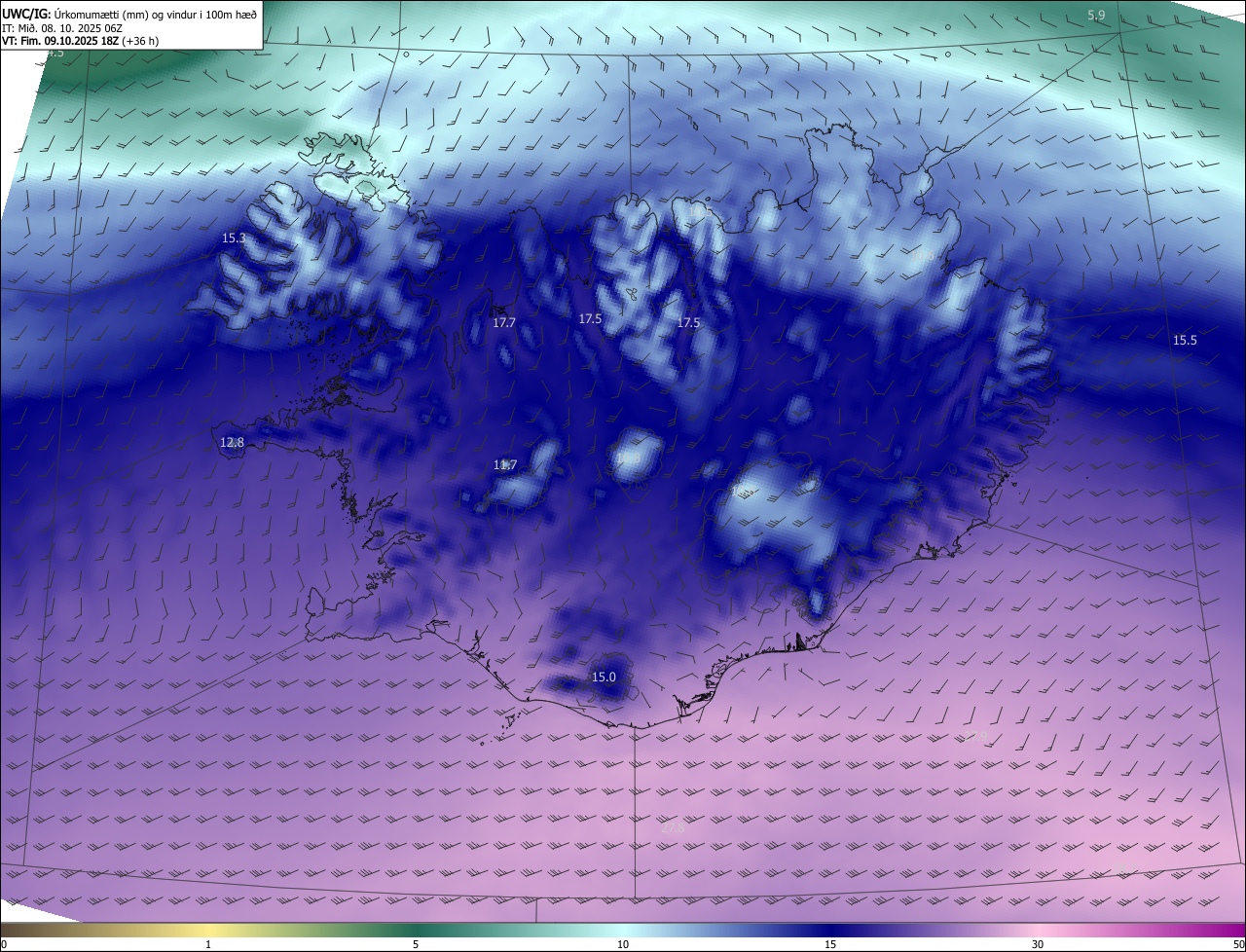
Task: Click the 15.5 value label on the map
Action: pyautogui.click(x=1185, y=340)
